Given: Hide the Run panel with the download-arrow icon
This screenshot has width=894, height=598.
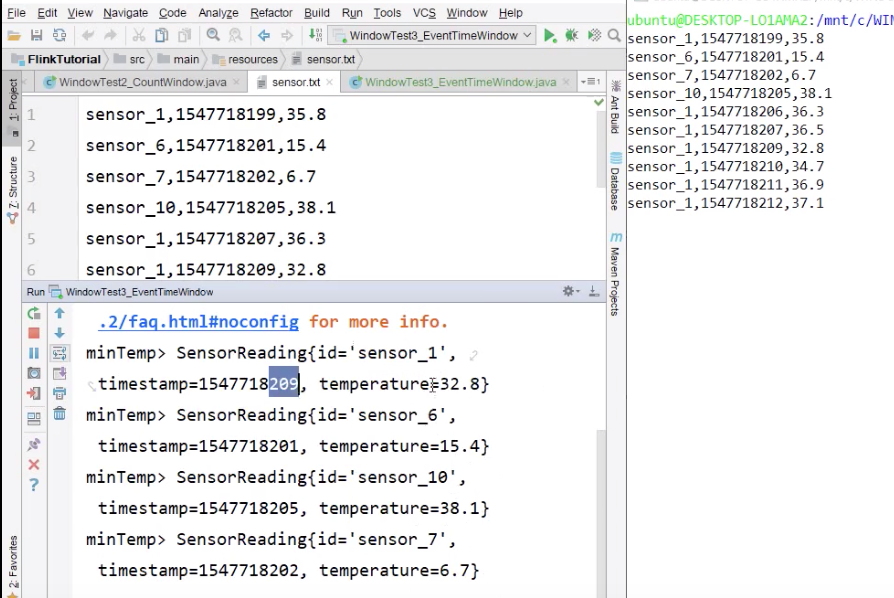Looking at the screenshot, I should pyautogui.click(x=594, y=291).
